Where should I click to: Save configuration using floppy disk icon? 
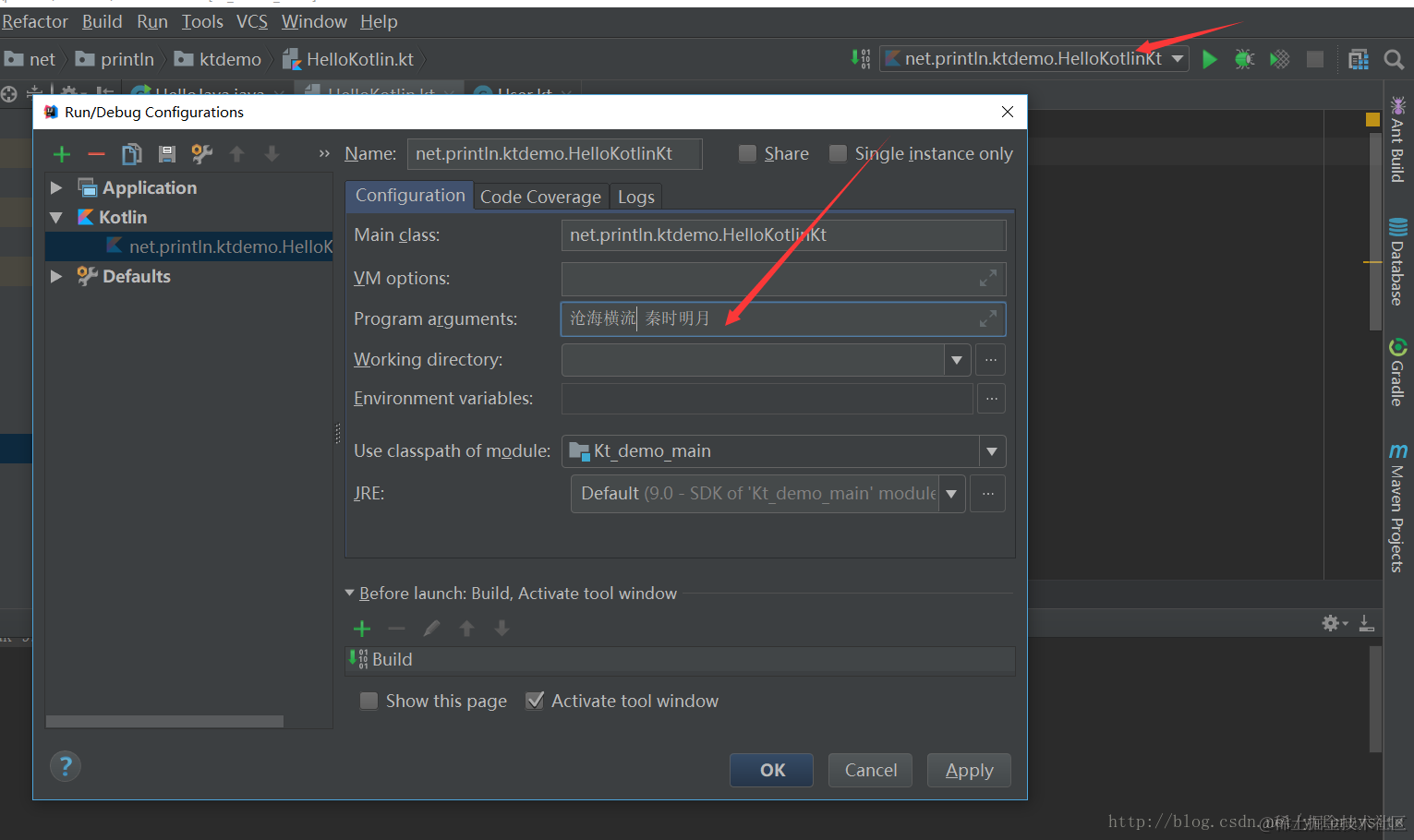pyautogui.click(x=167, y=154)
